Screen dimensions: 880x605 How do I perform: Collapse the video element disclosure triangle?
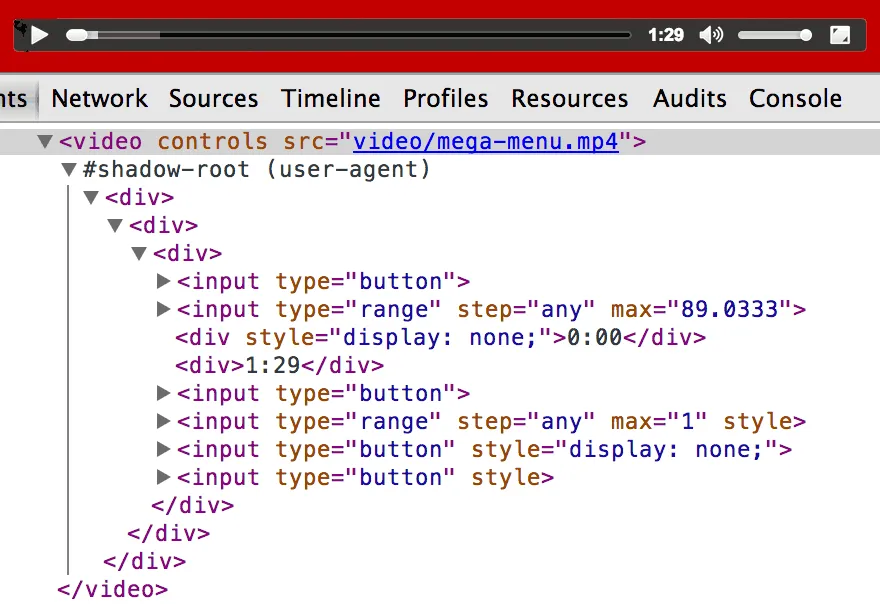45,141
